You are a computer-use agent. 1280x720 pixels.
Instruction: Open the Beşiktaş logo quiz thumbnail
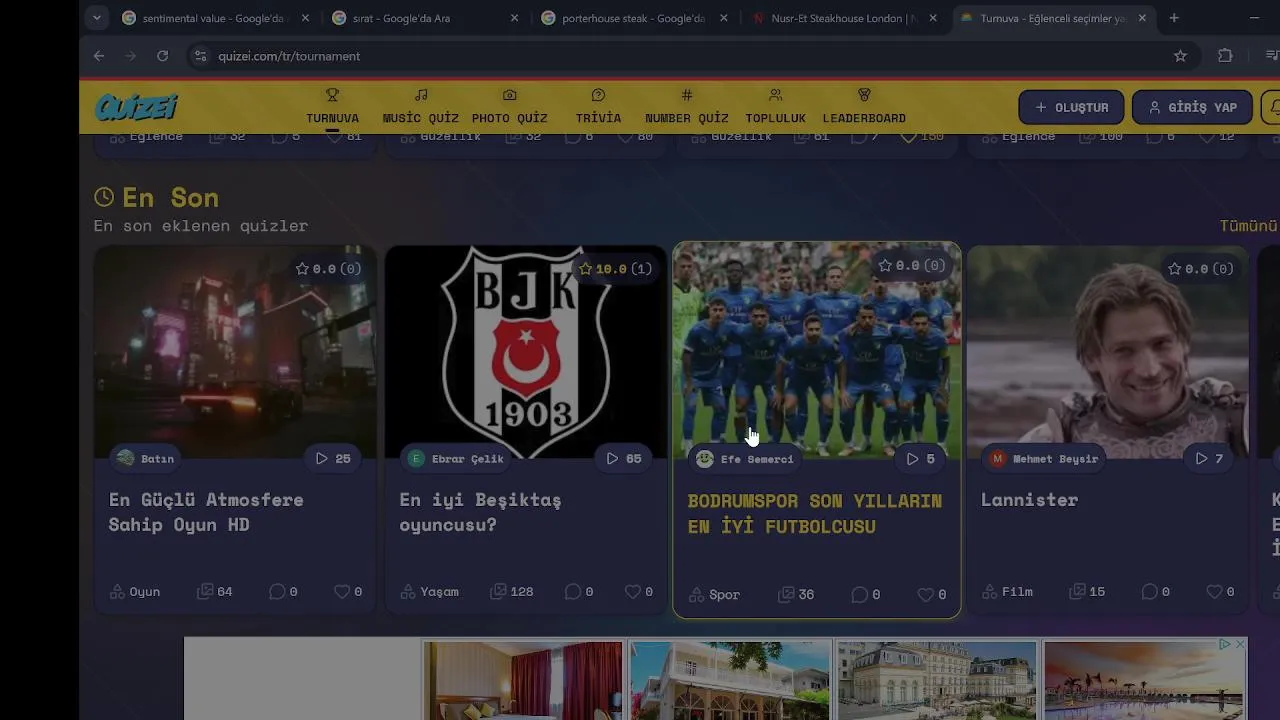(x=525, y=352)
